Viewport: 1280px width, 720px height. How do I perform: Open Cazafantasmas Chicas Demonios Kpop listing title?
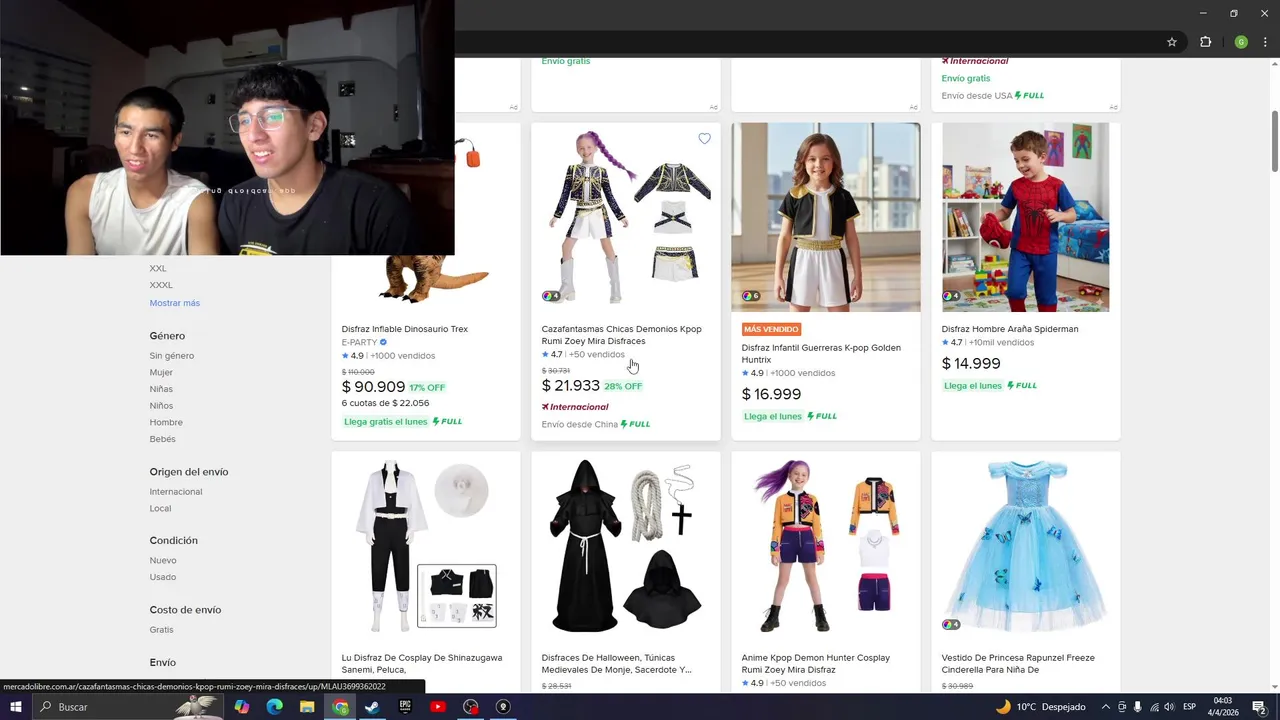tap(621, 335)
